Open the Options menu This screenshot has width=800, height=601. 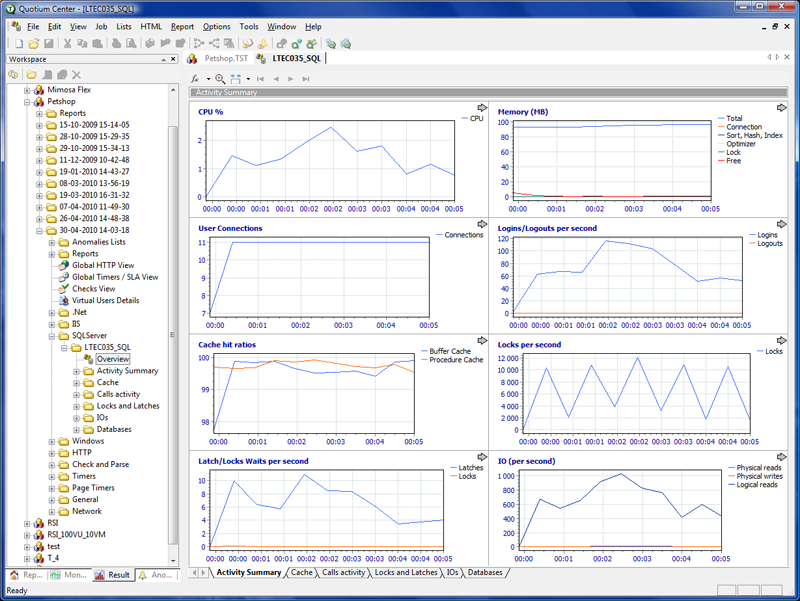coord(216,27)
